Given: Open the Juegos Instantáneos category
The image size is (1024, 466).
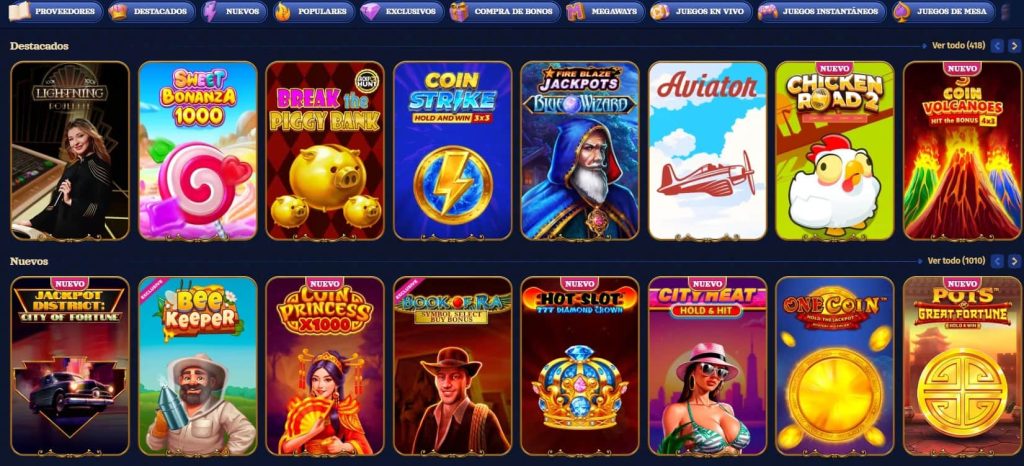Looking at the screenshot, I should click(x=822, y=12).
